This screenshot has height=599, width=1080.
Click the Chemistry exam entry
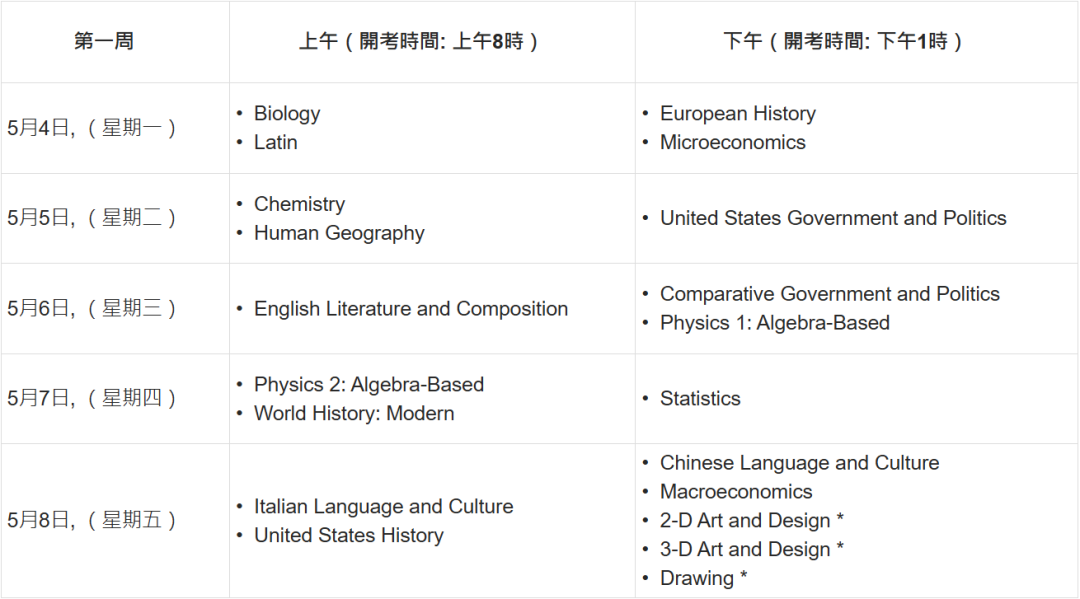click(x=299, y=204)
